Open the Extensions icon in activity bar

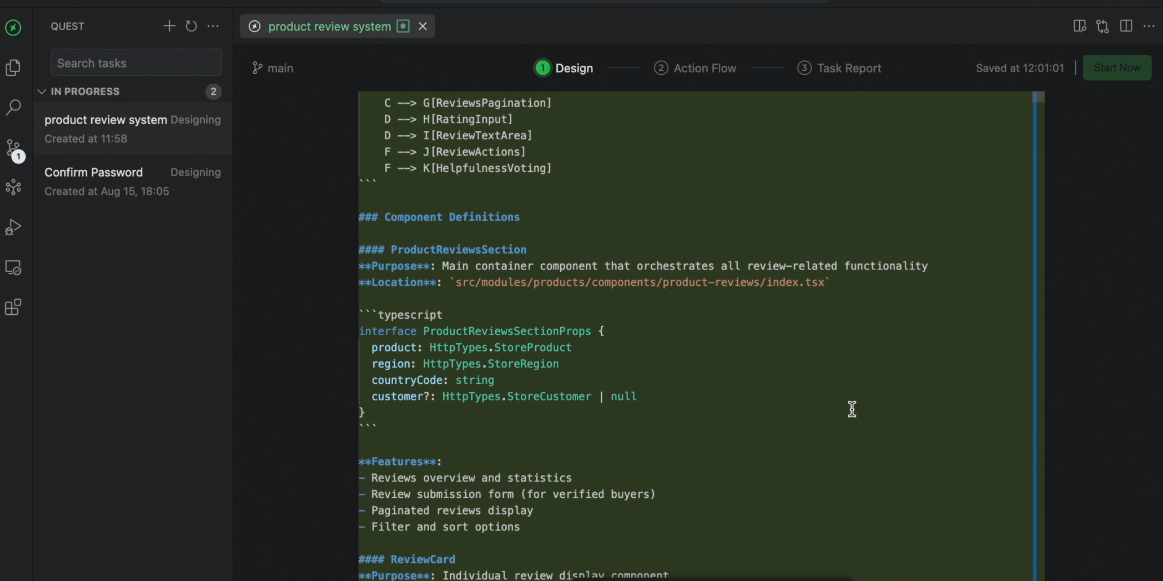tap(13, 308)
